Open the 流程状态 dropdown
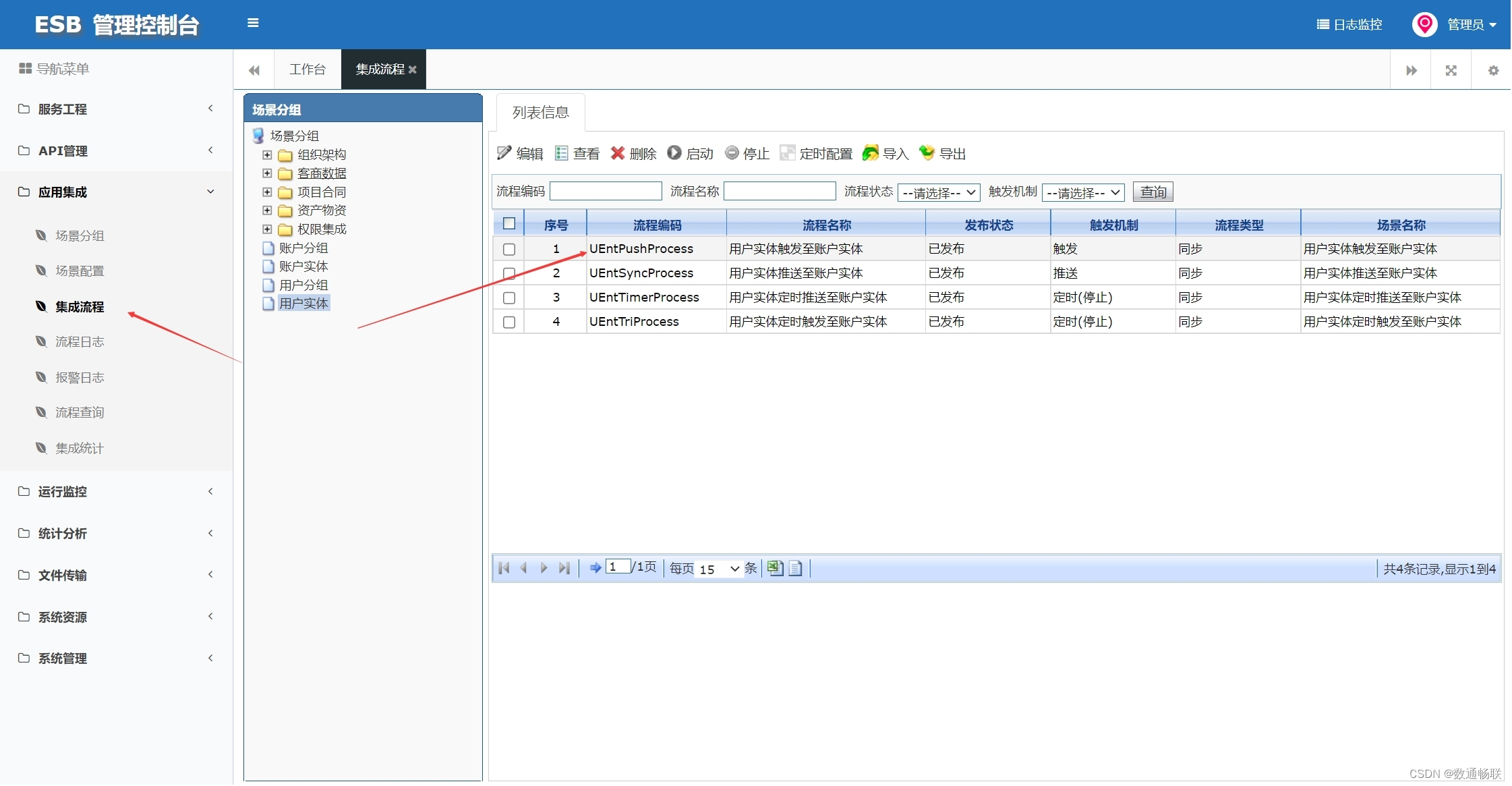Image resolution: width=1512 pixels, height=786 pixels. (x=939, y=193)
